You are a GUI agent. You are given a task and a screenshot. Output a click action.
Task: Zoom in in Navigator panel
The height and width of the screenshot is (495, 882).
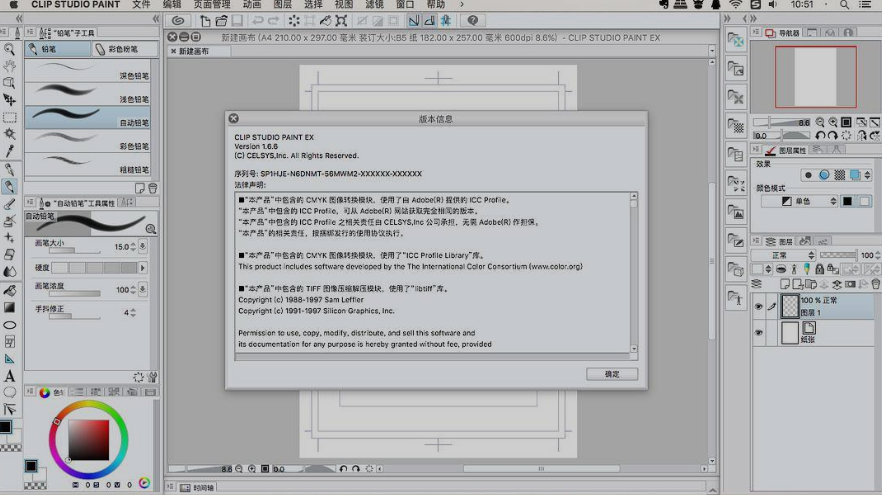coord(832,122)
